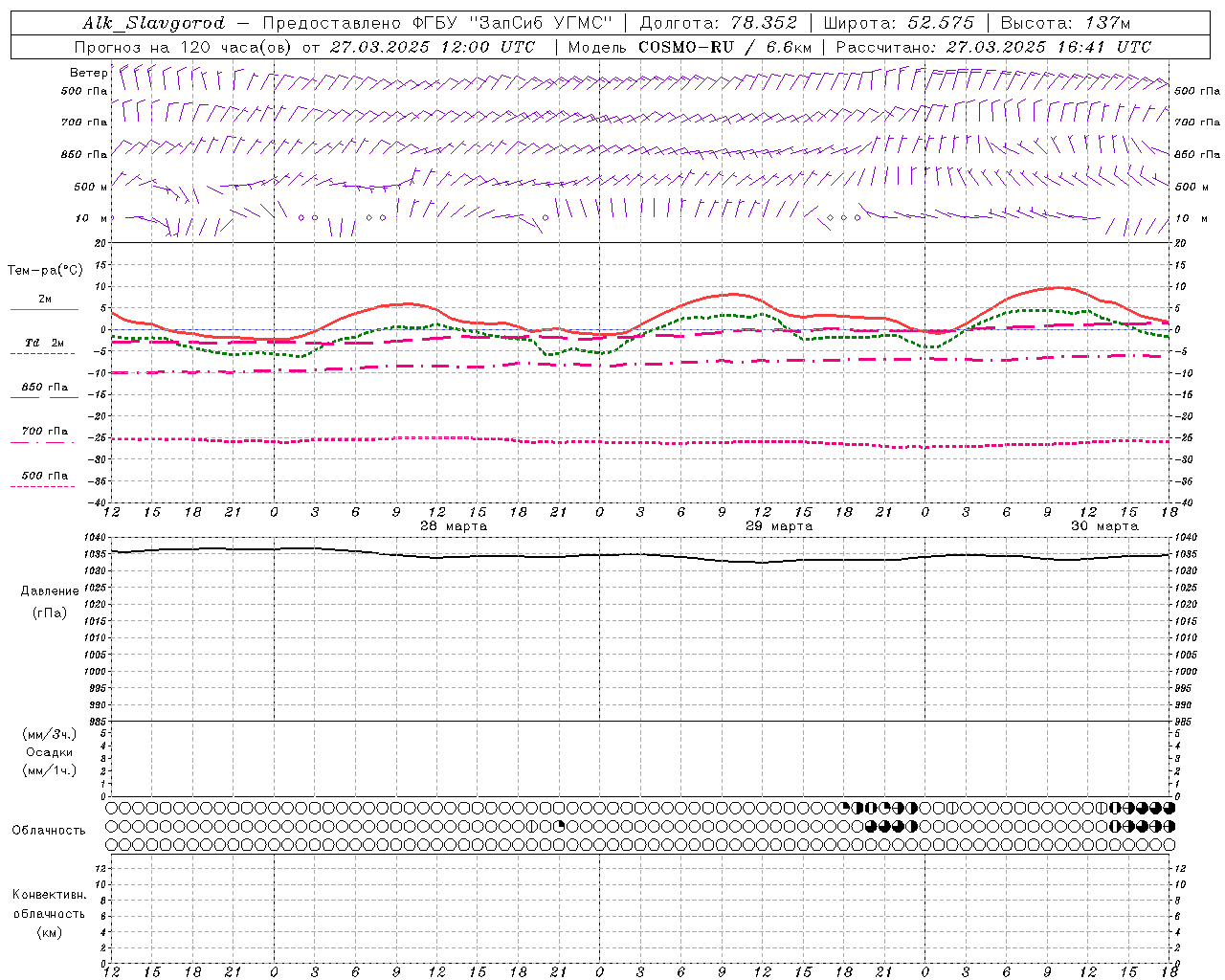Viewport: 1225px width, 980px height.
Task: Click the 10 м wind level label on the left
Action: pyautogui.click(x=91, y=218)
